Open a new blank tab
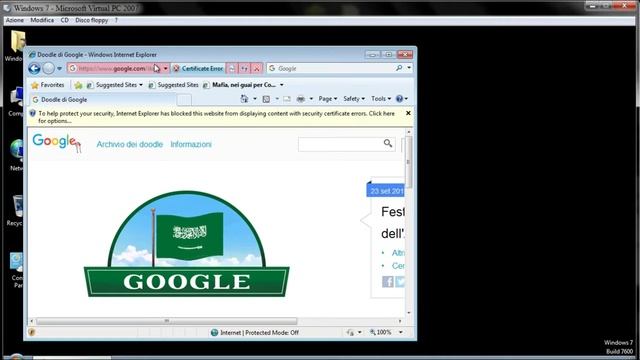The height and width of the screenshot is (360, 640). 184,100
